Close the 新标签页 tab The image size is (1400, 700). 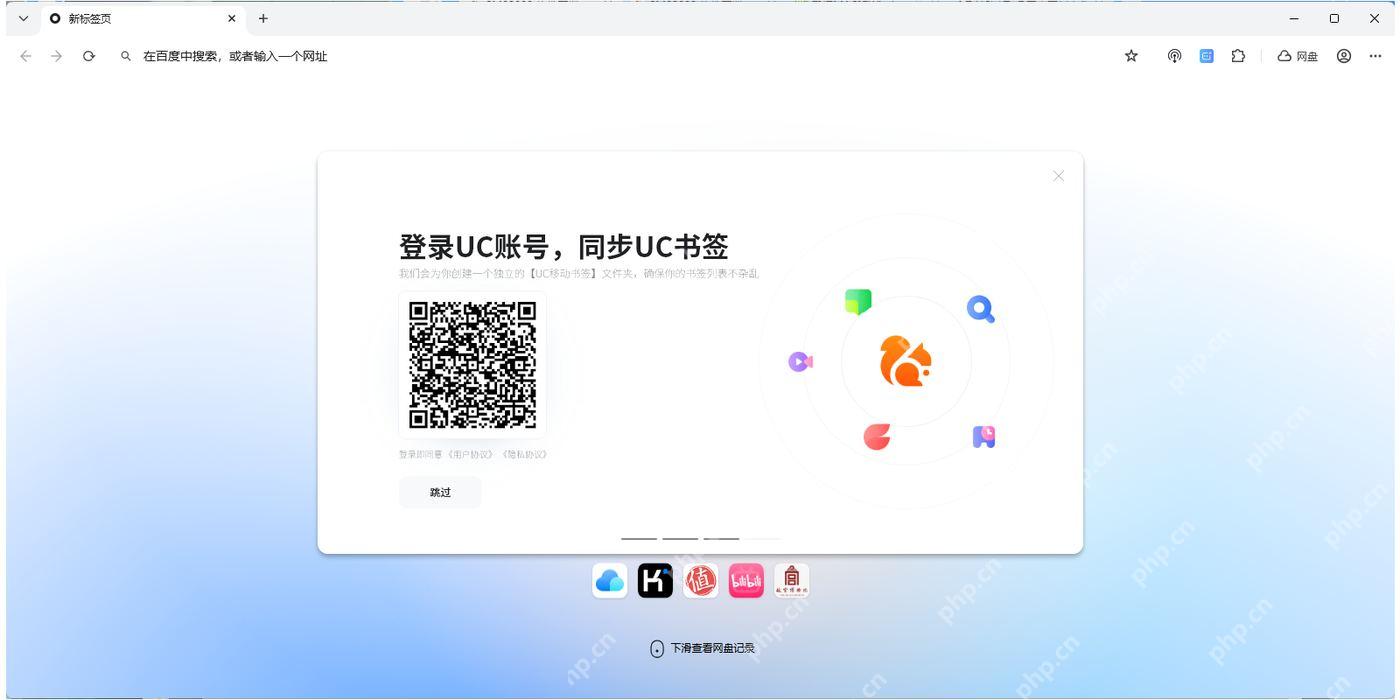[232, 18]
